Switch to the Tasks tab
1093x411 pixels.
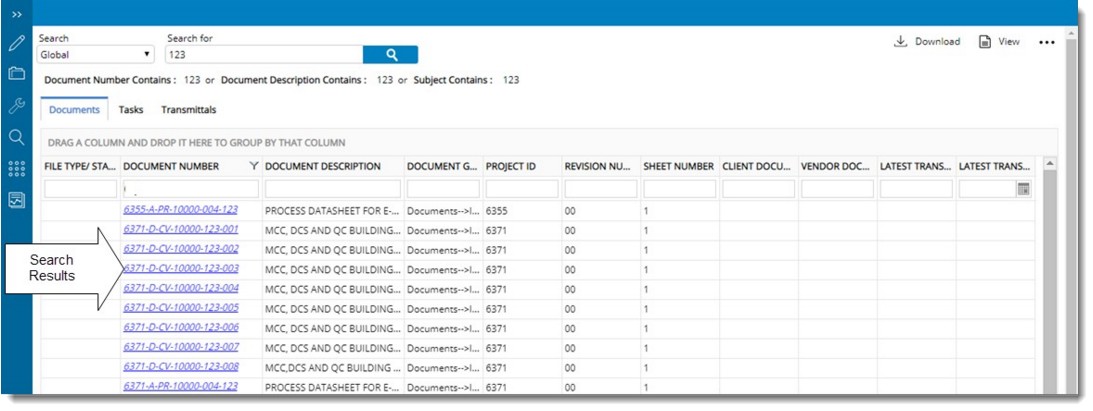131,110
